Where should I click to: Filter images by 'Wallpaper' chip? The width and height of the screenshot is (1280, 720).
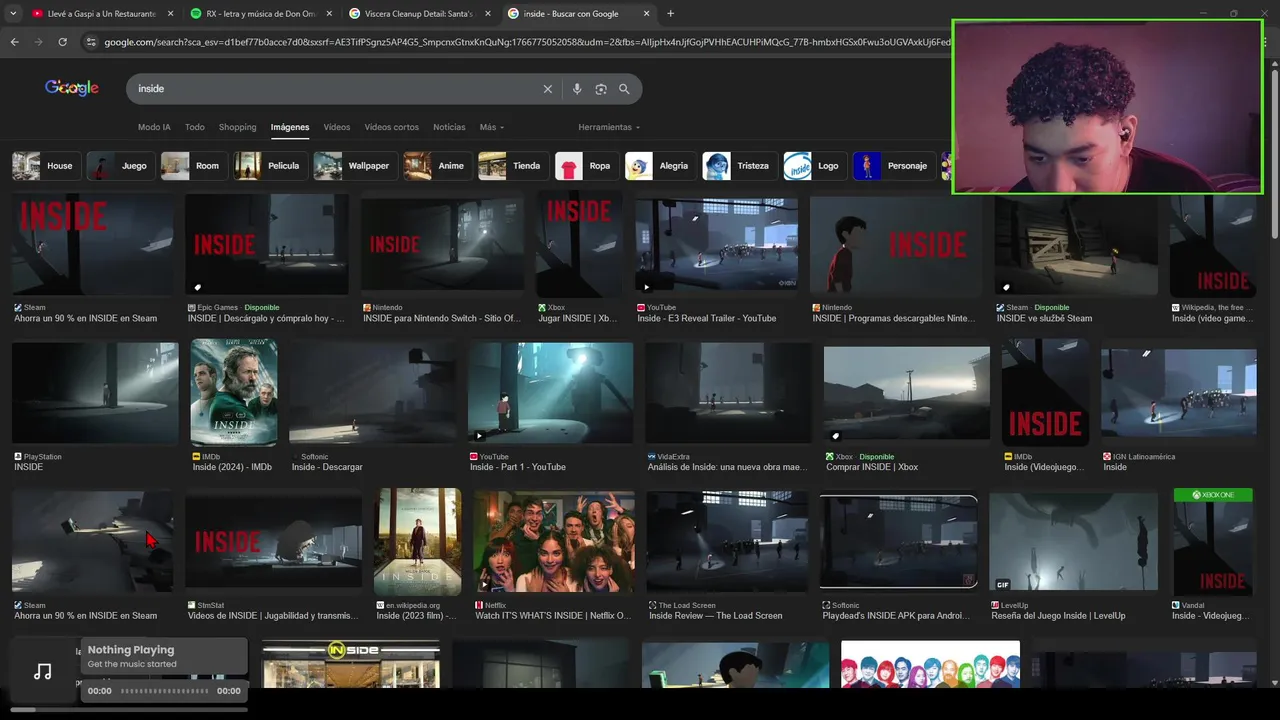[355, 166]
